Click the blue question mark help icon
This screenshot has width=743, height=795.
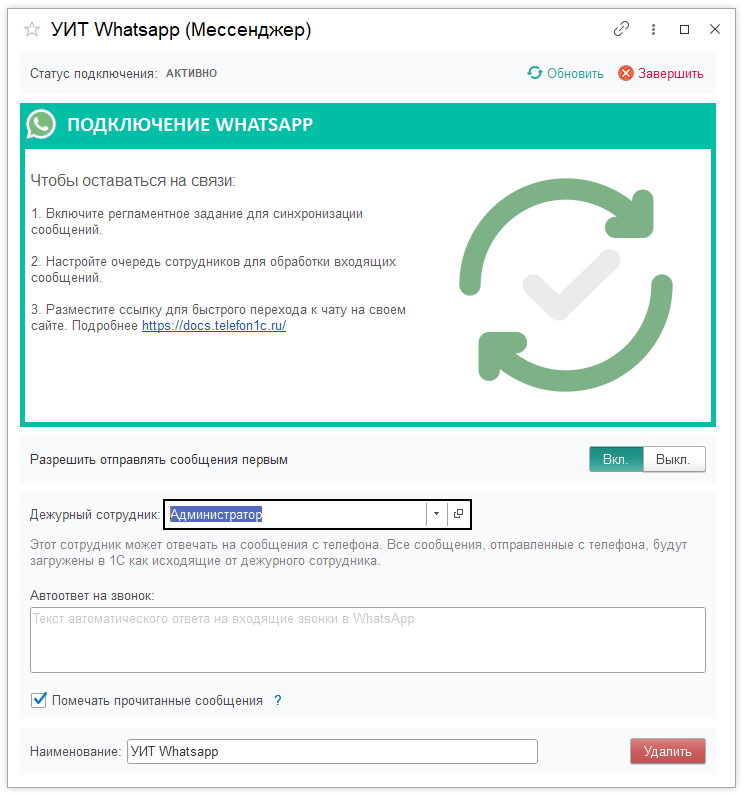(278, 701)
